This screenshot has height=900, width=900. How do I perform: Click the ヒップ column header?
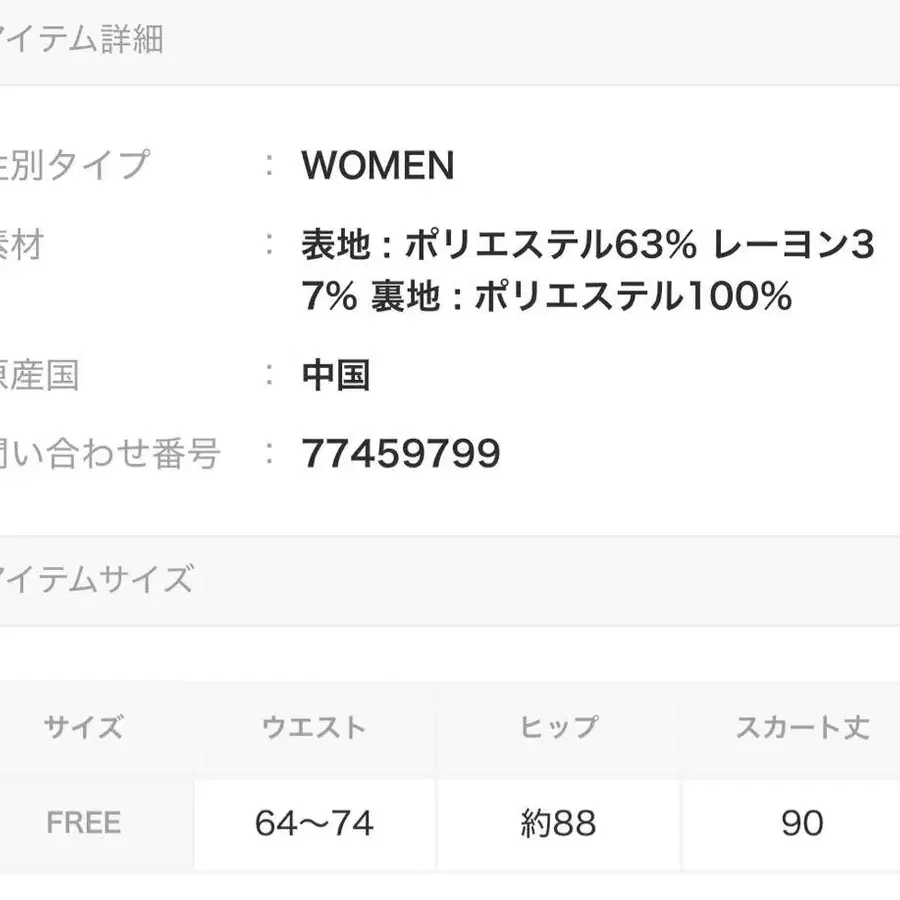(x=558, y=728)
